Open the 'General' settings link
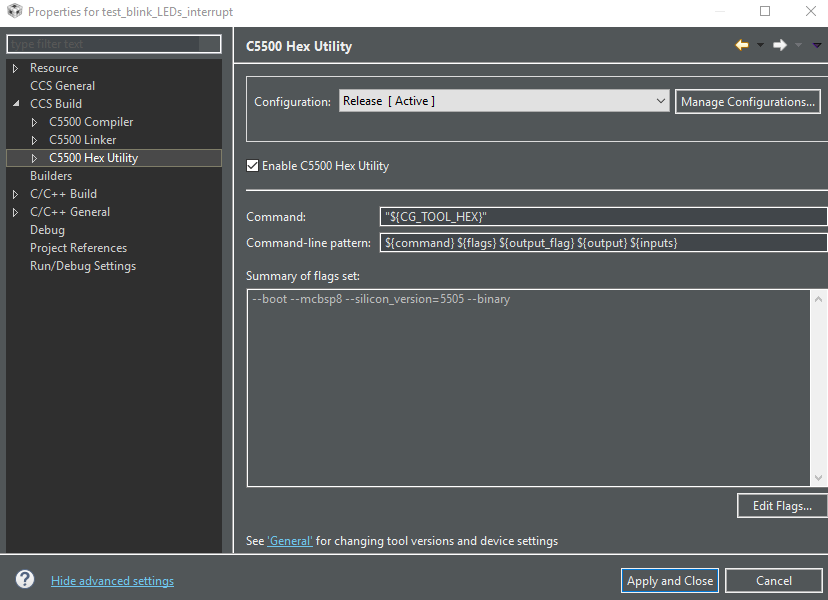The height and width of the screenshot is (600, 828). coord(290,541)
